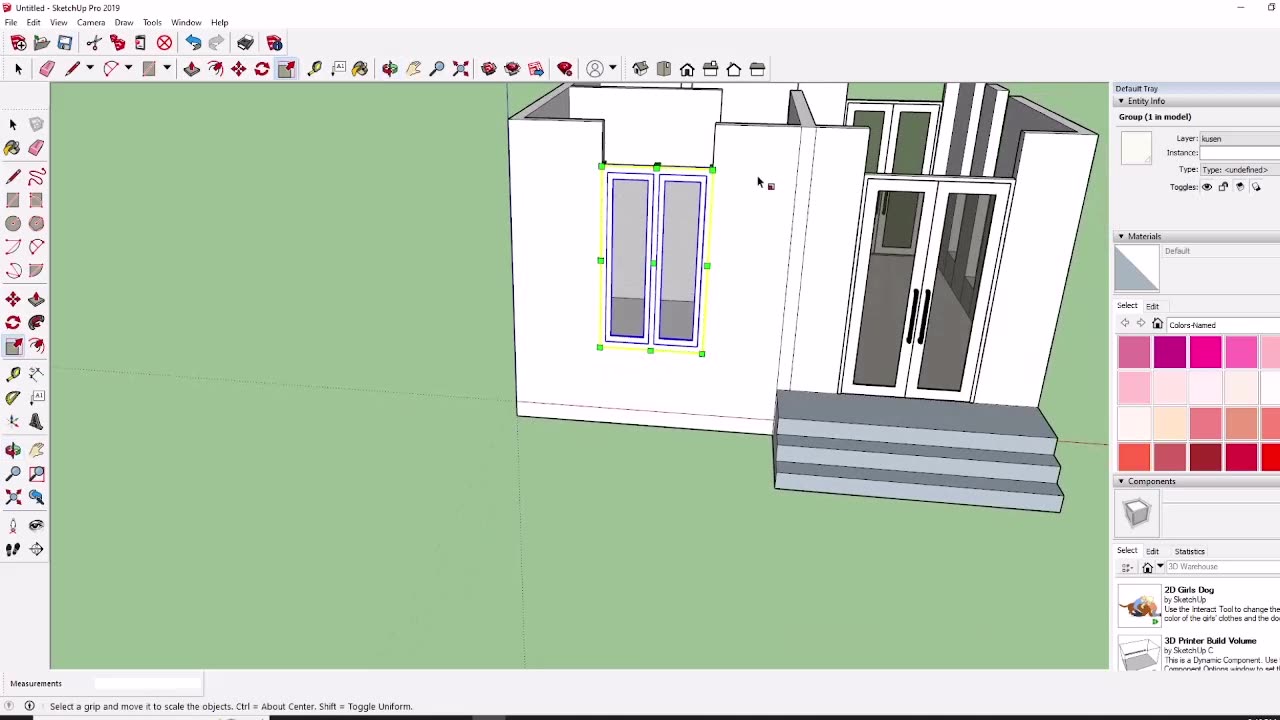Open the Type undefined dropdown
1280x720 pixels.
(x=1240, y=170)
